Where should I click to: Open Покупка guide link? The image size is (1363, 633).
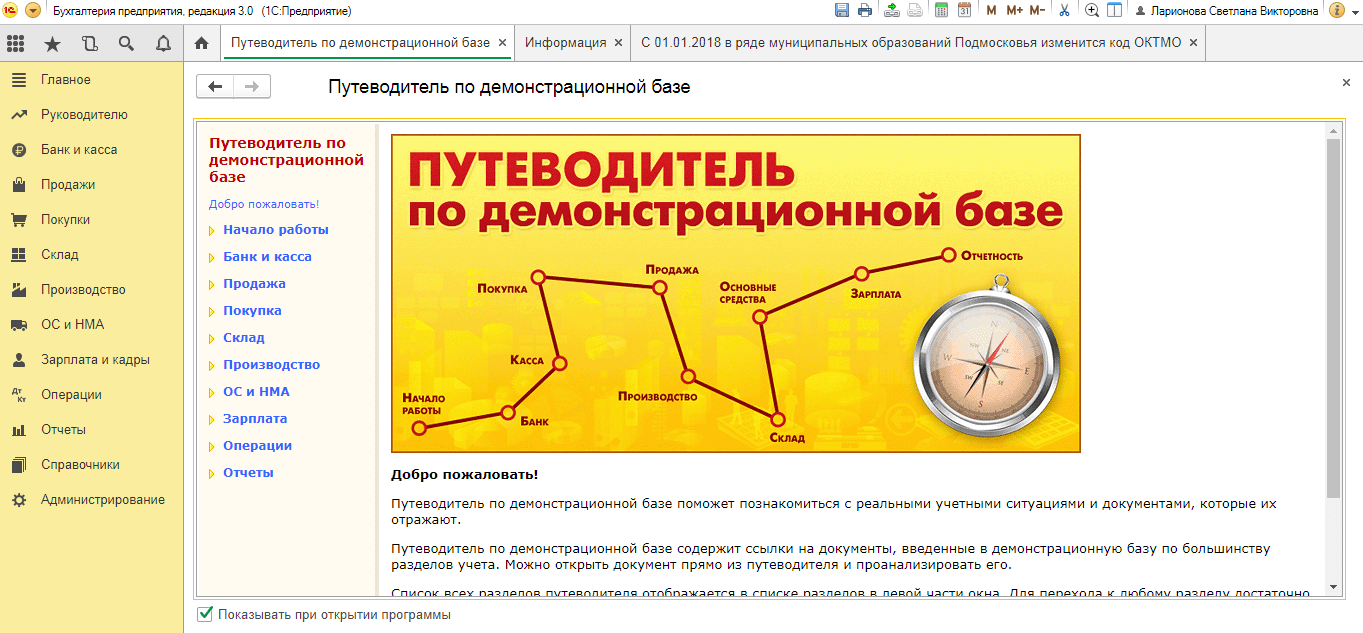[x=252, y=311]
